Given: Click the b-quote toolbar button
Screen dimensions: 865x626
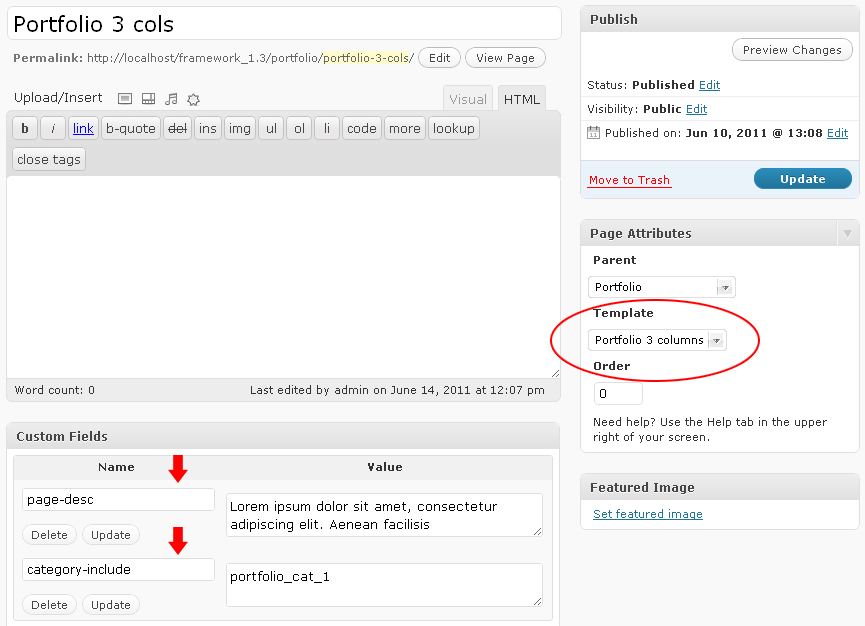Looking at the screenshot, I should point(131,128).
